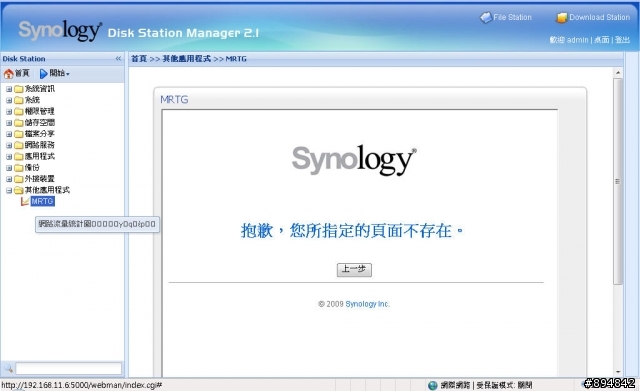Click the 應用程式 folder icon in tree

19,157
